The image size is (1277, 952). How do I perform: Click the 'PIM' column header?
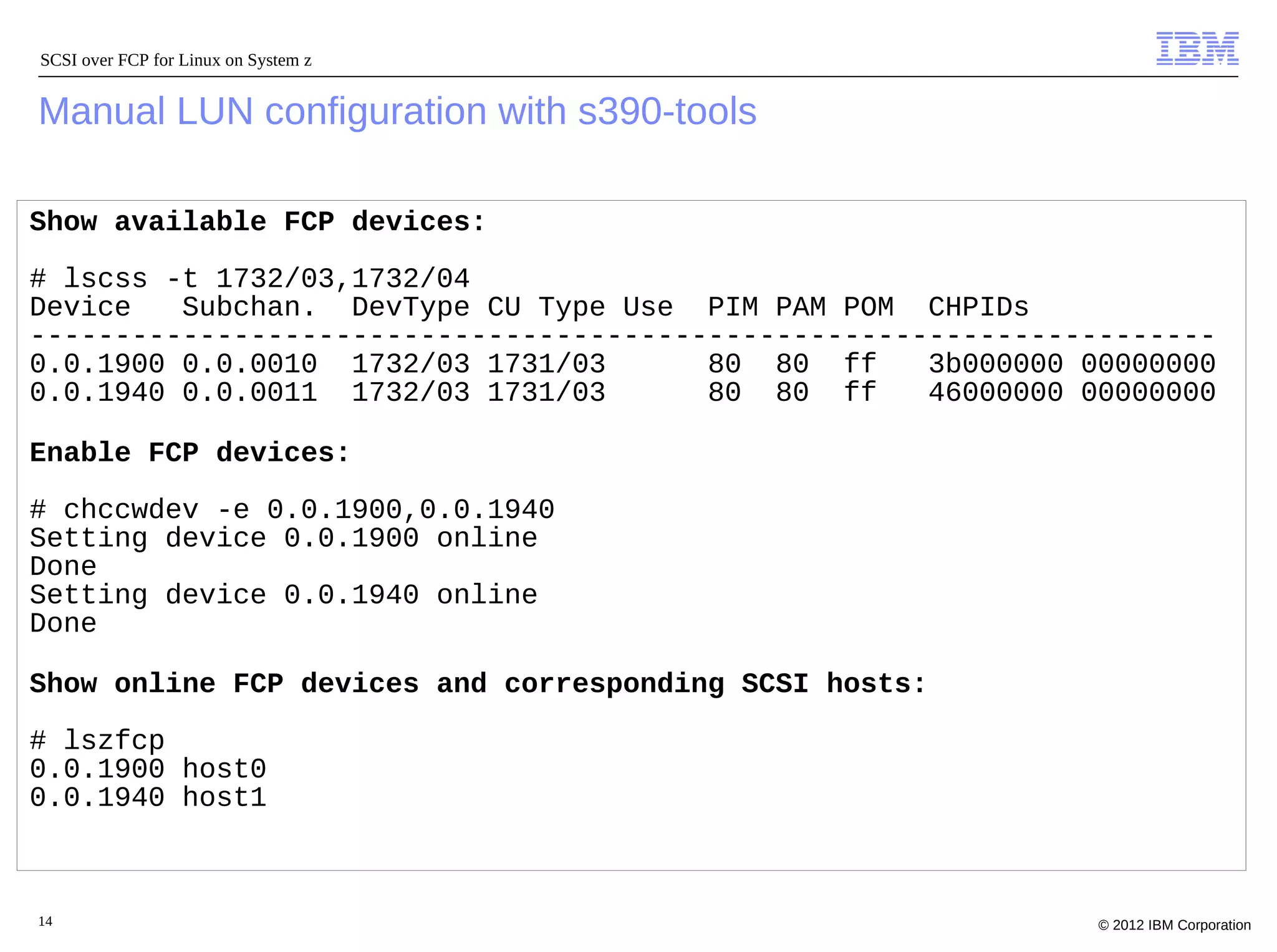(x=733, y=307)
